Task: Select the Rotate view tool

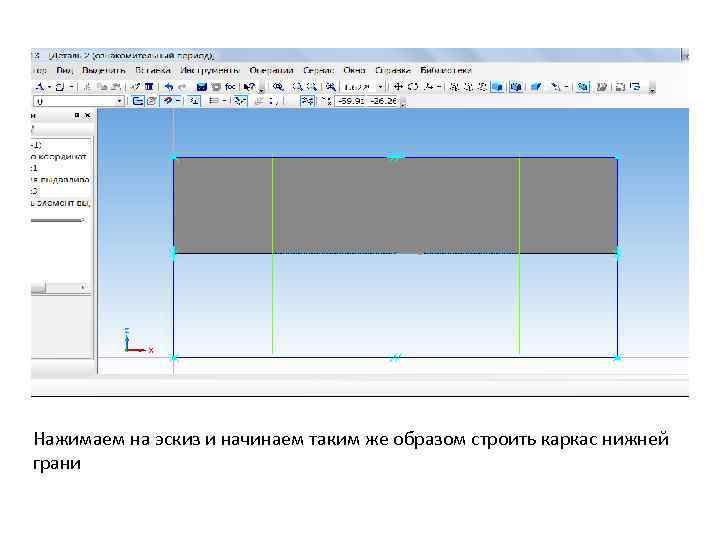Action: pyautogui.click(x=413, y=86)
